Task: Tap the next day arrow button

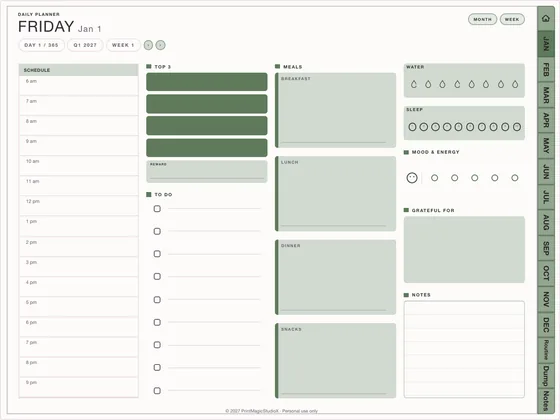Action: [161, 45]
